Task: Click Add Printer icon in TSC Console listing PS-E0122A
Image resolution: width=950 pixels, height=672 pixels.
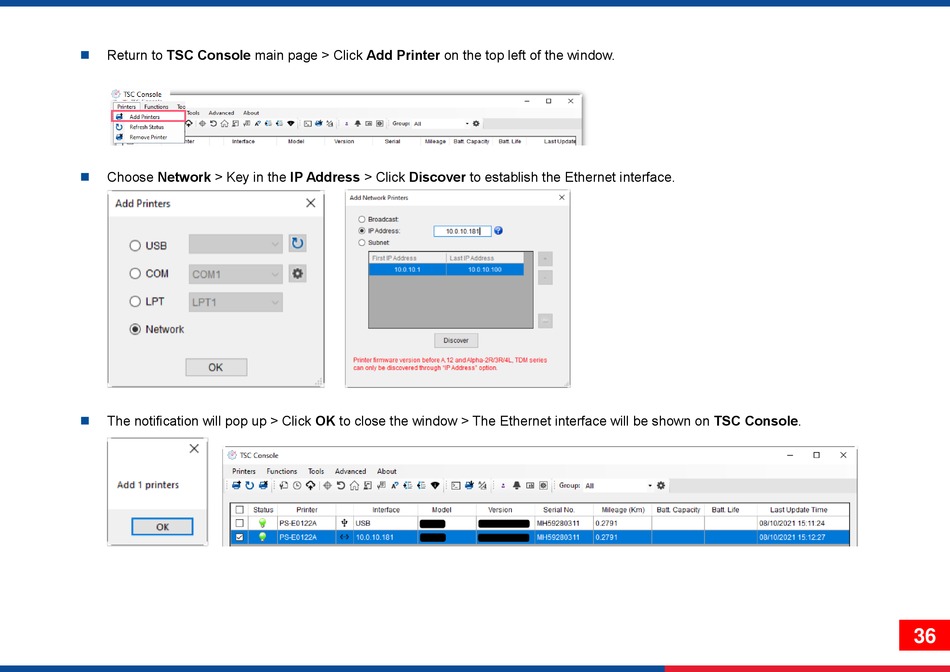Action: tap(236, 485)
